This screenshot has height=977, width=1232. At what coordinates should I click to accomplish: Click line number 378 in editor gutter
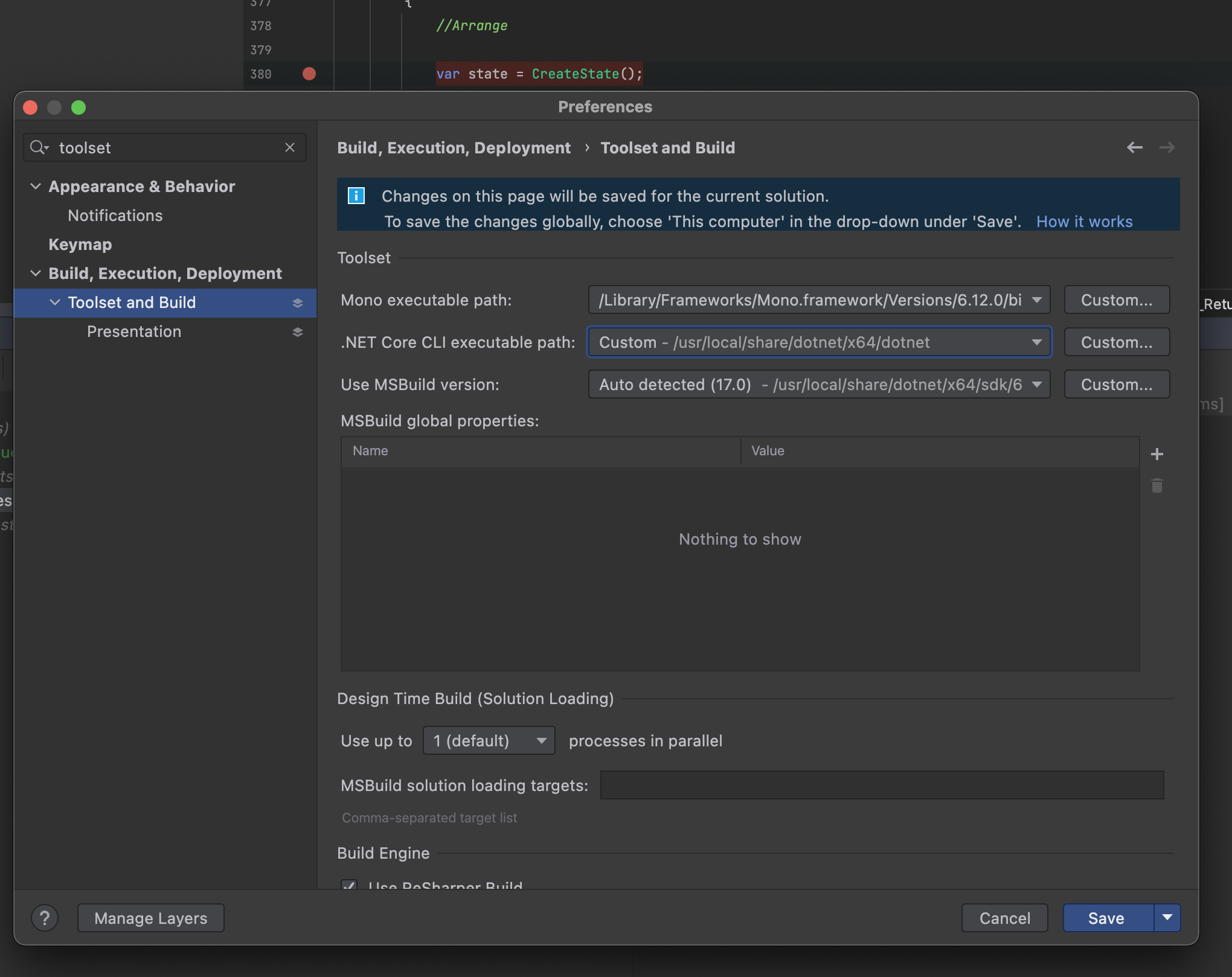[261, 26]
